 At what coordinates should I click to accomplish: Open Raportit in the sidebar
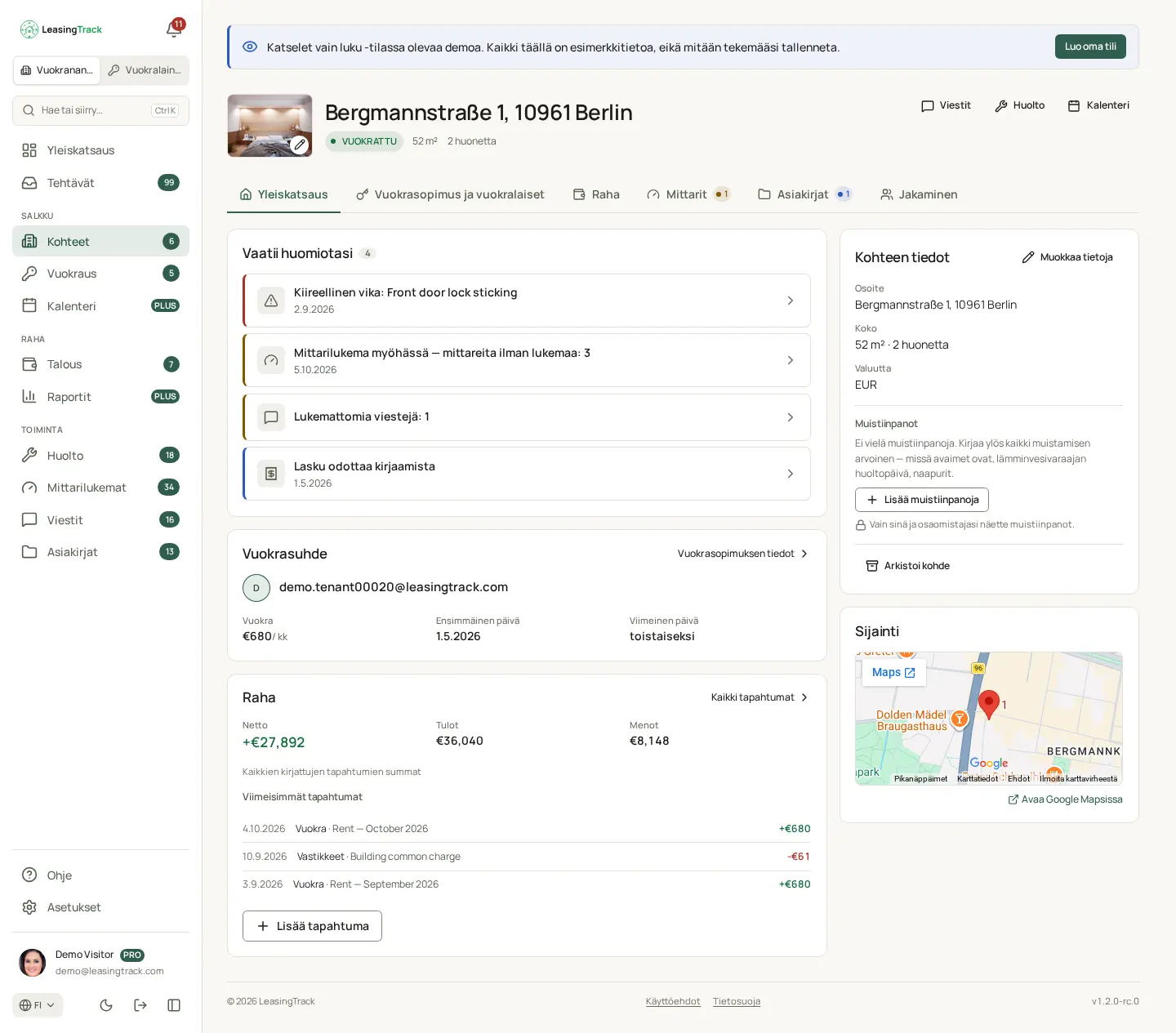point(100,397)
